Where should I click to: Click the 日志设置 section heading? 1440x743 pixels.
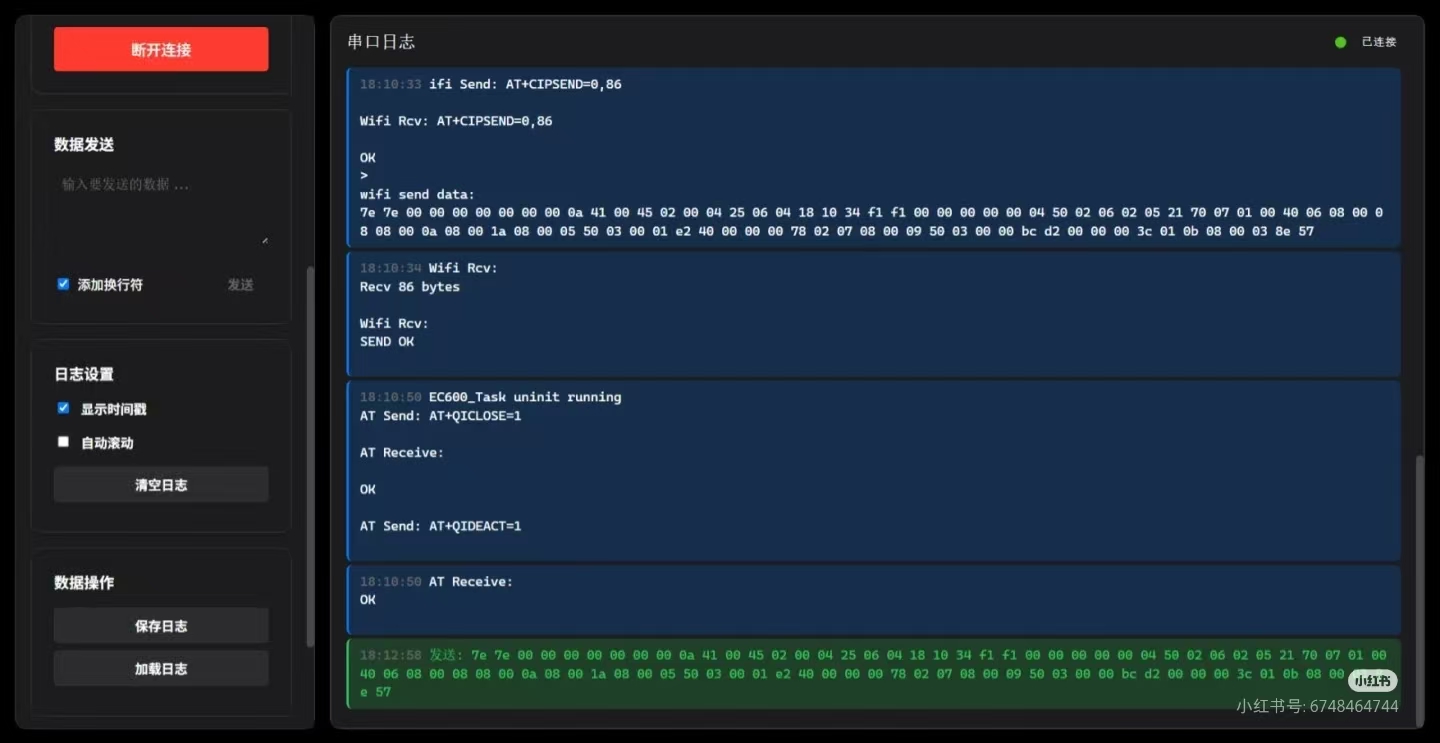coord(84,375)
